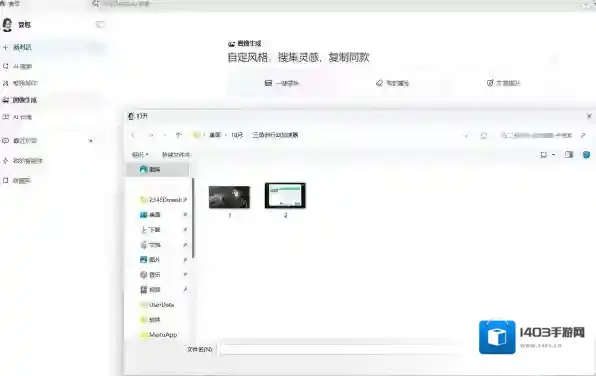The height and width of the screenshot is (376, 596).
Task: Open the 2345Downloads folder in the navigation pane
Action: [161, 200]
